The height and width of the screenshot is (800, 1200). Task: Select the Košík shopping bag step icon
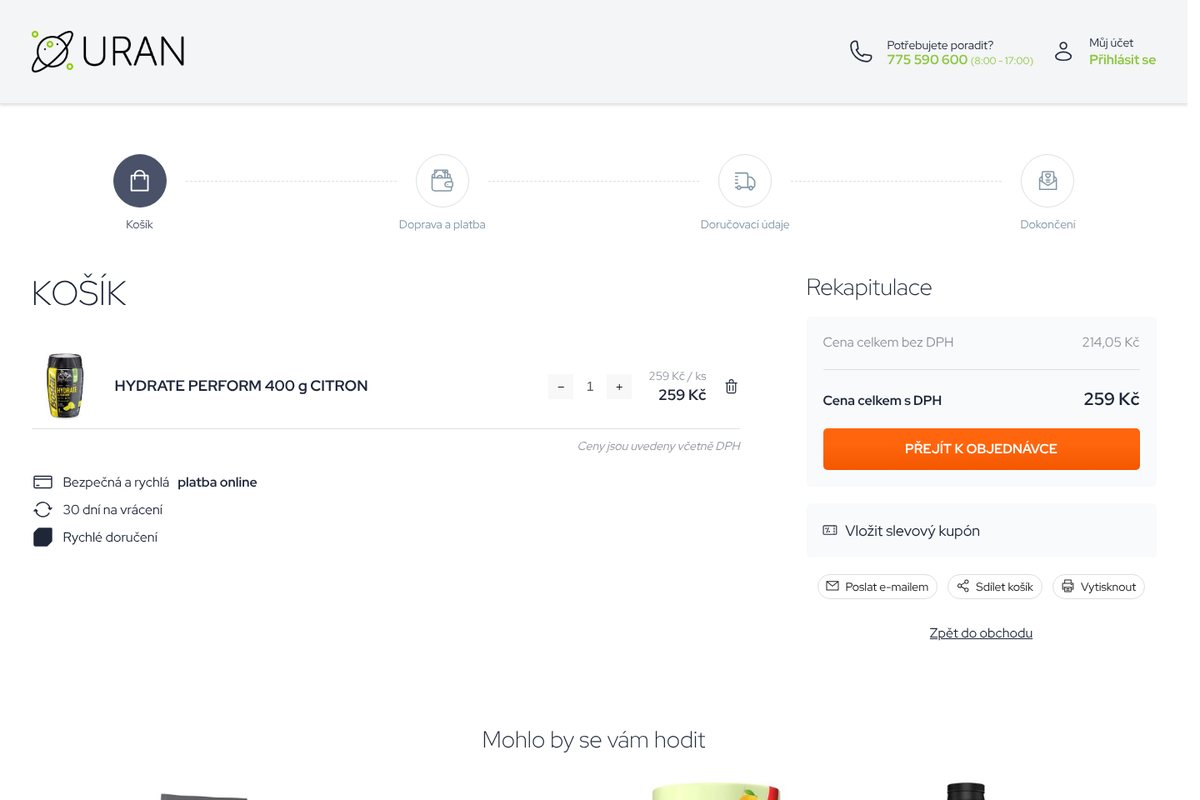click(140, 181)
